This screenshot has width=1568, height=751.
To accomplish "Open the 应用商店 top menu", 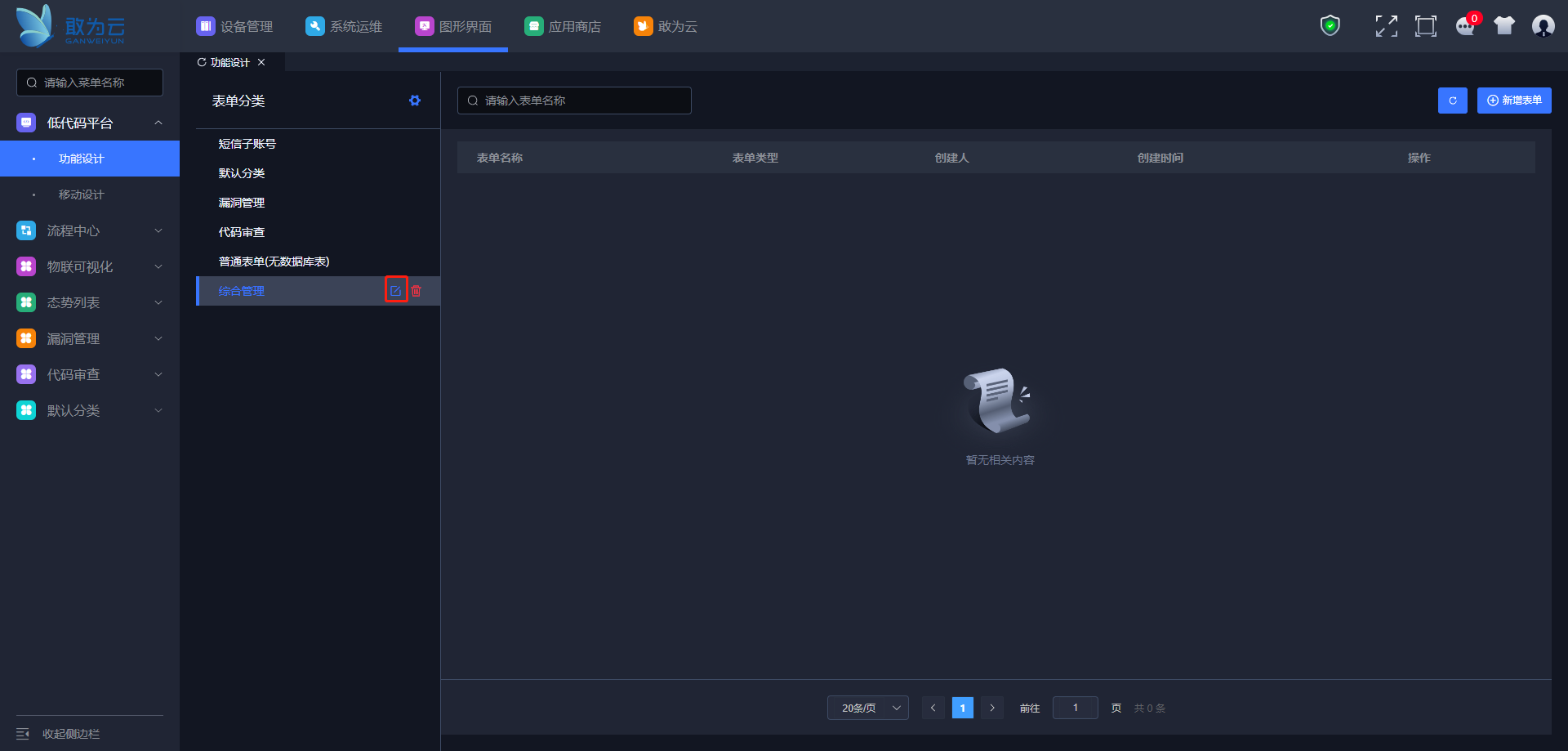I will (563, 26).
